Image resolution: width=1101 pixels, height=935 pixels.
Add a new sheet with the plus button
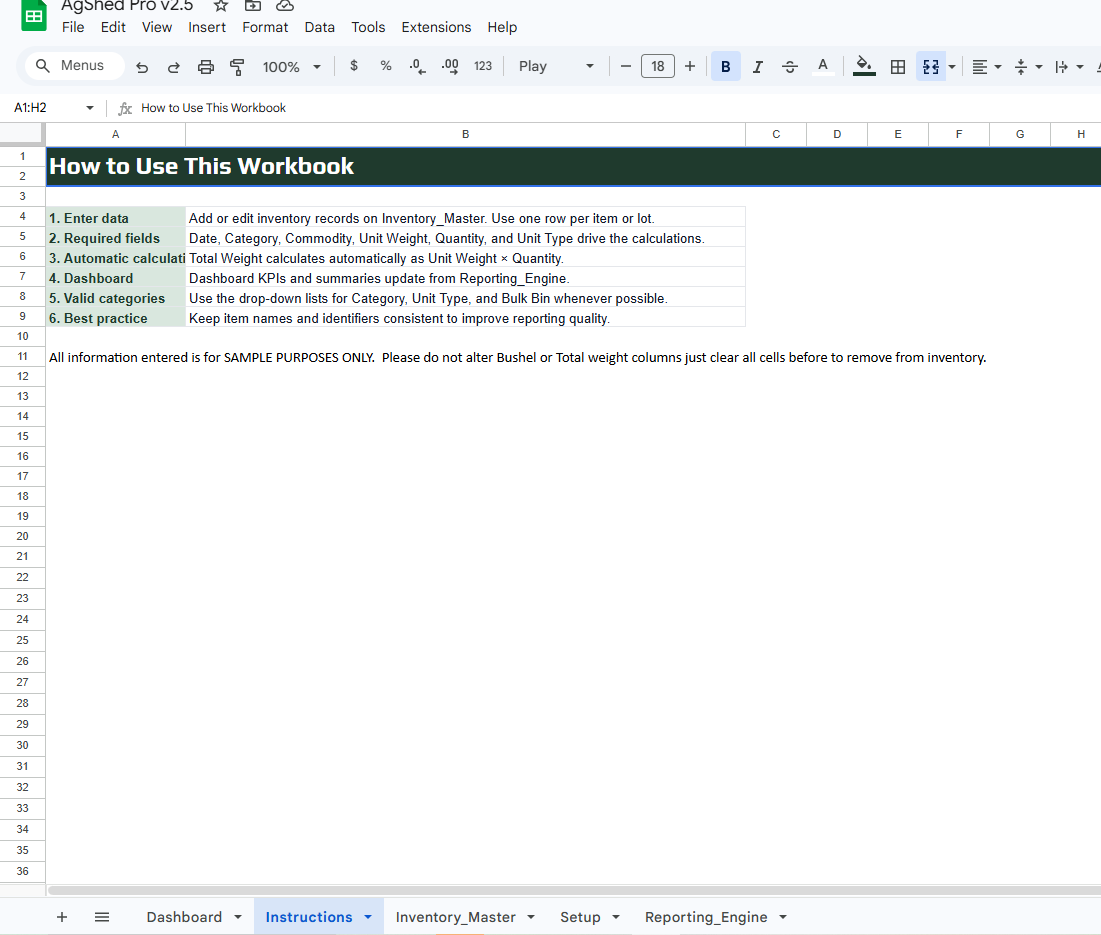click(x=62, y=917)
